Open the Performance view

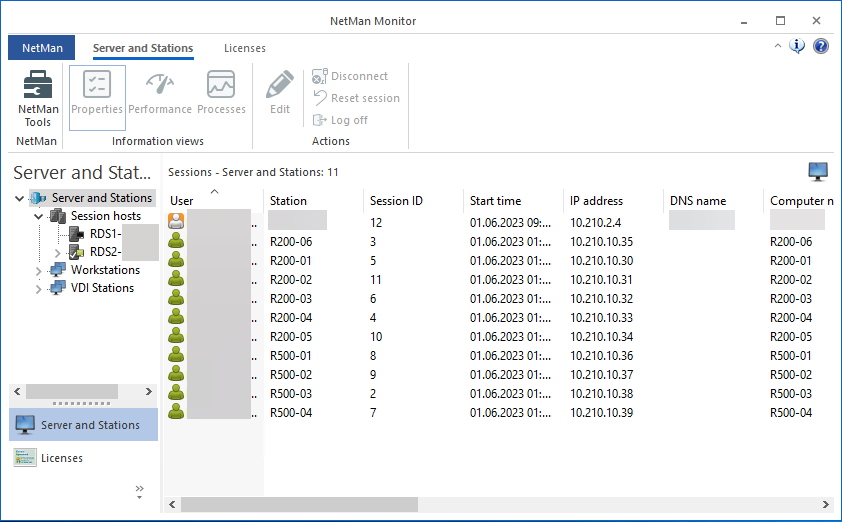[x=160, y=93]
